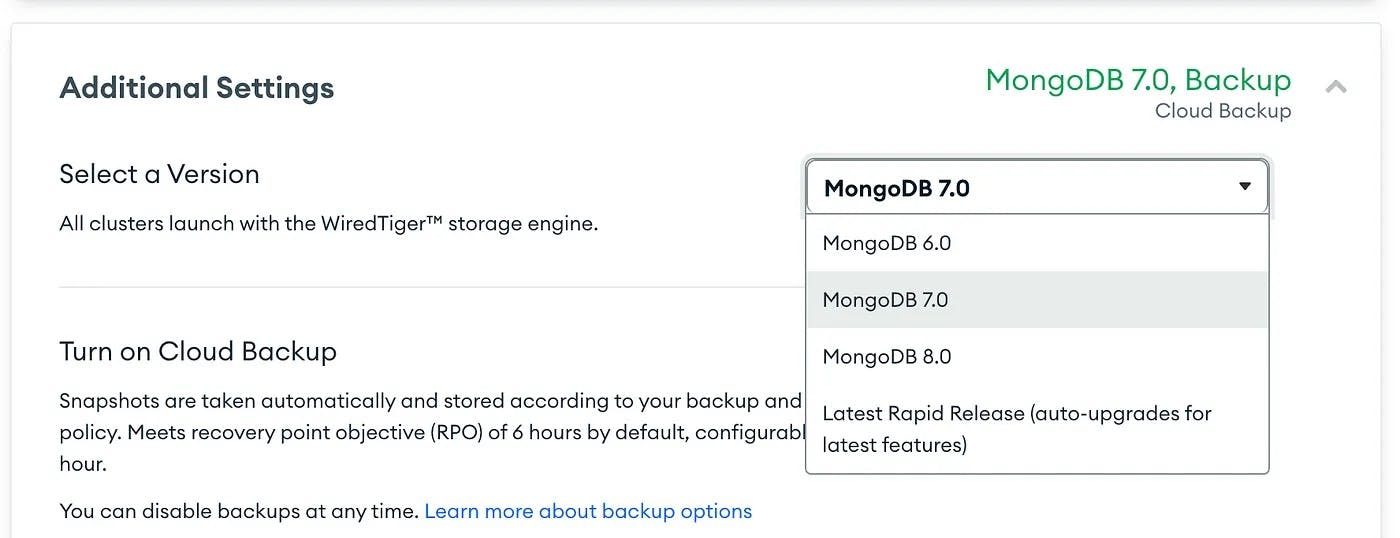
Task: Click the trailing "hour." text in backup description
Action: pyautogui.click(x=83, y=465)
